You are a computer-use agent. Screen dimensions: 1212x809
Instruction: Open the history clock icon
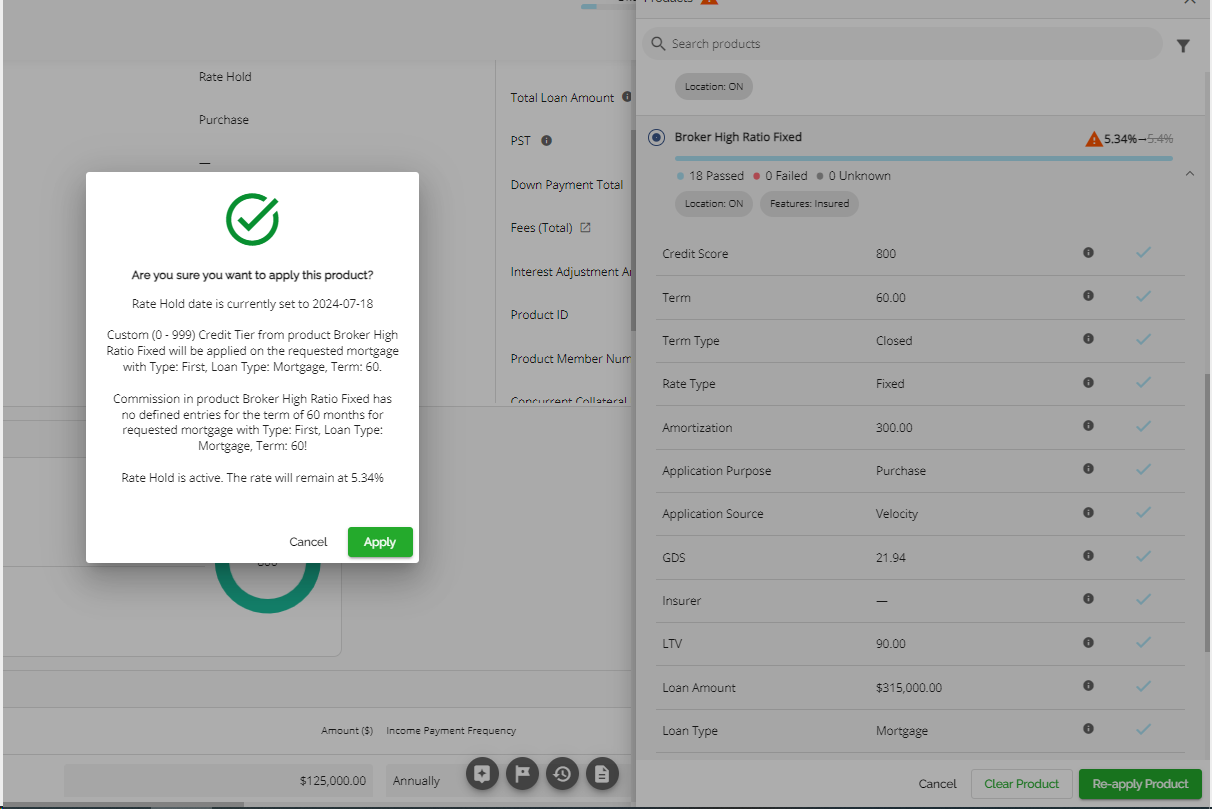[562, 773]
